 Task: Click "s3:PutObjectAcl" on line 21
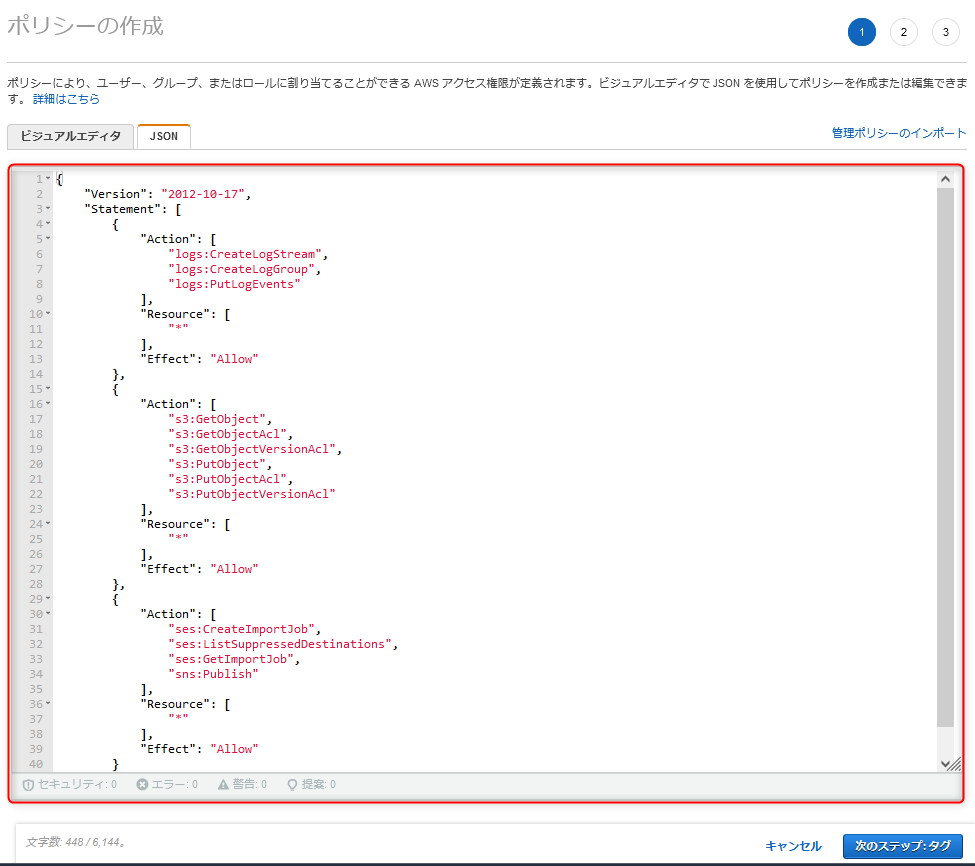[x=227, y=479]
